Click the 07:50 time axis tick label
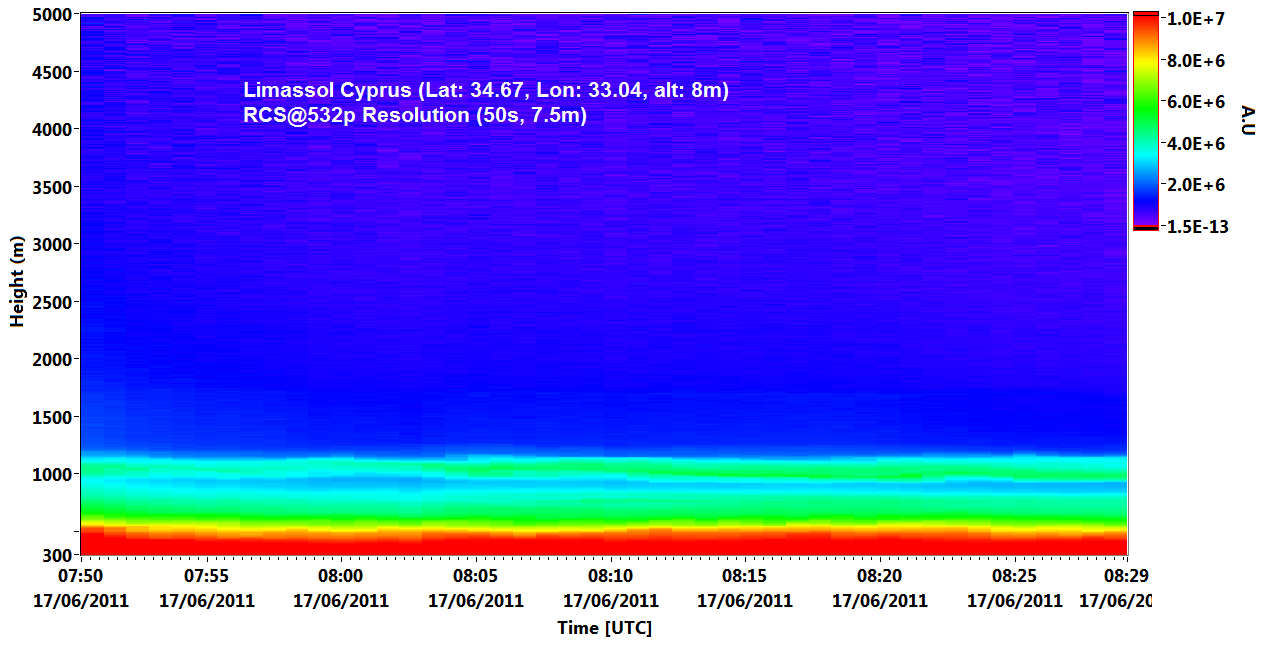Image resolution: width=1267 pixels, height=649 pixels. [x=80, y=576]
